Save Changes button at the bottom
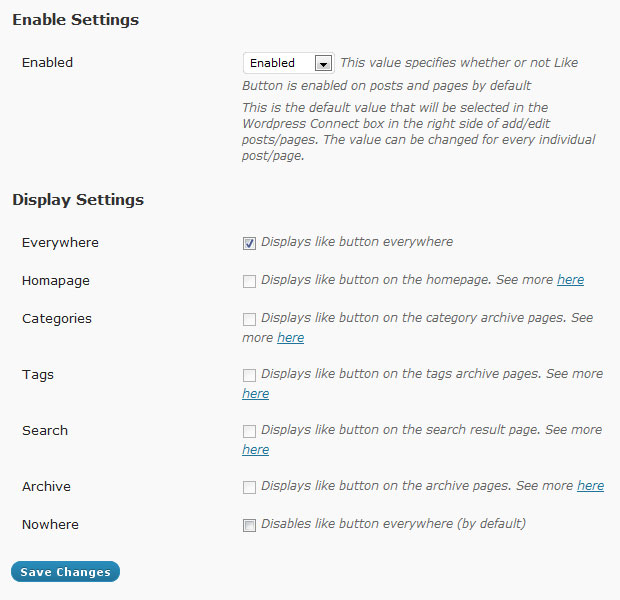Image resolution: width=620 pixels, height=600 pixels. point(65,572)
